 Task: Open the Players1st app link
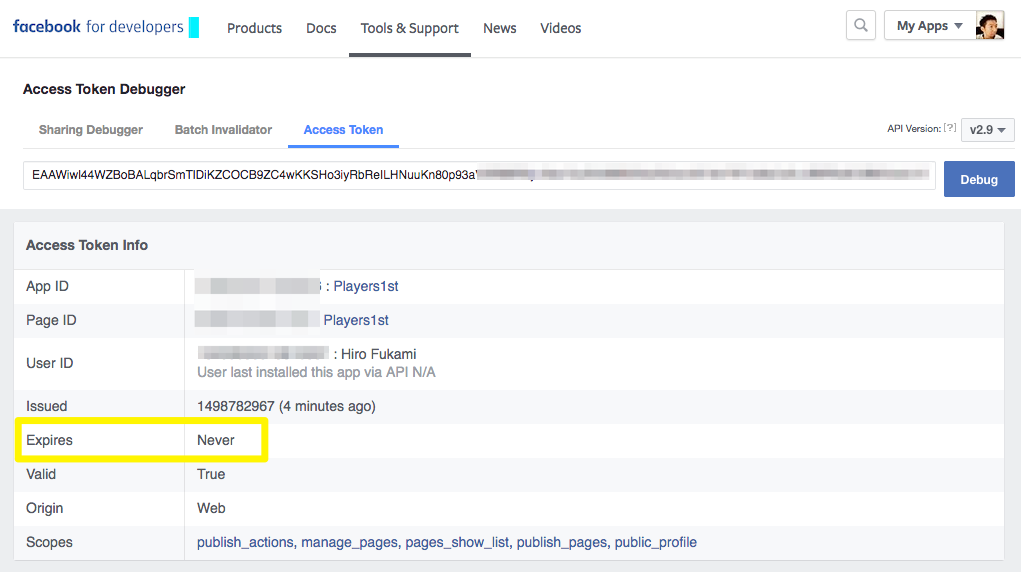tap(366, 286)
